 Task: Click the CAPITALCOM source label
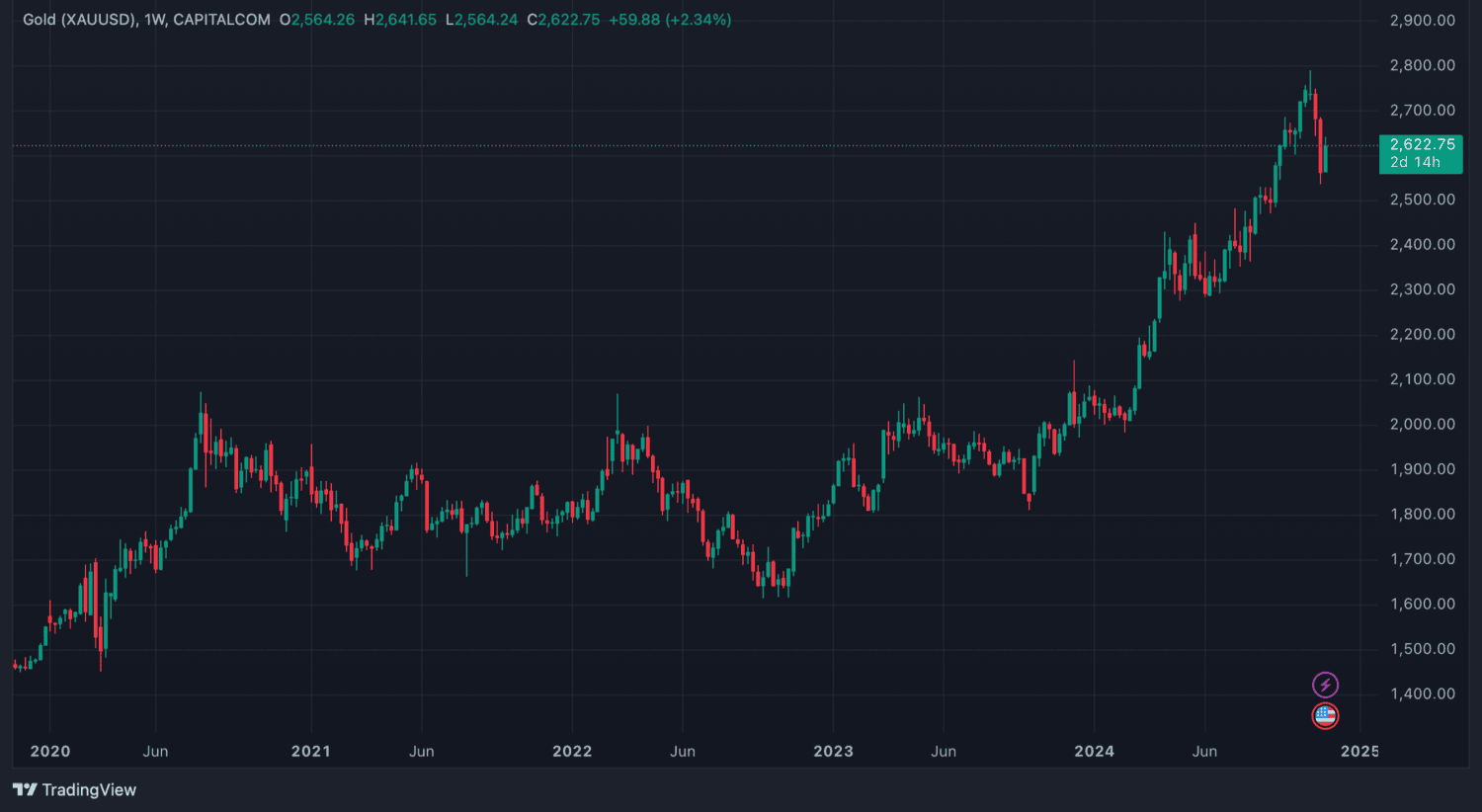tap(221, 20)
